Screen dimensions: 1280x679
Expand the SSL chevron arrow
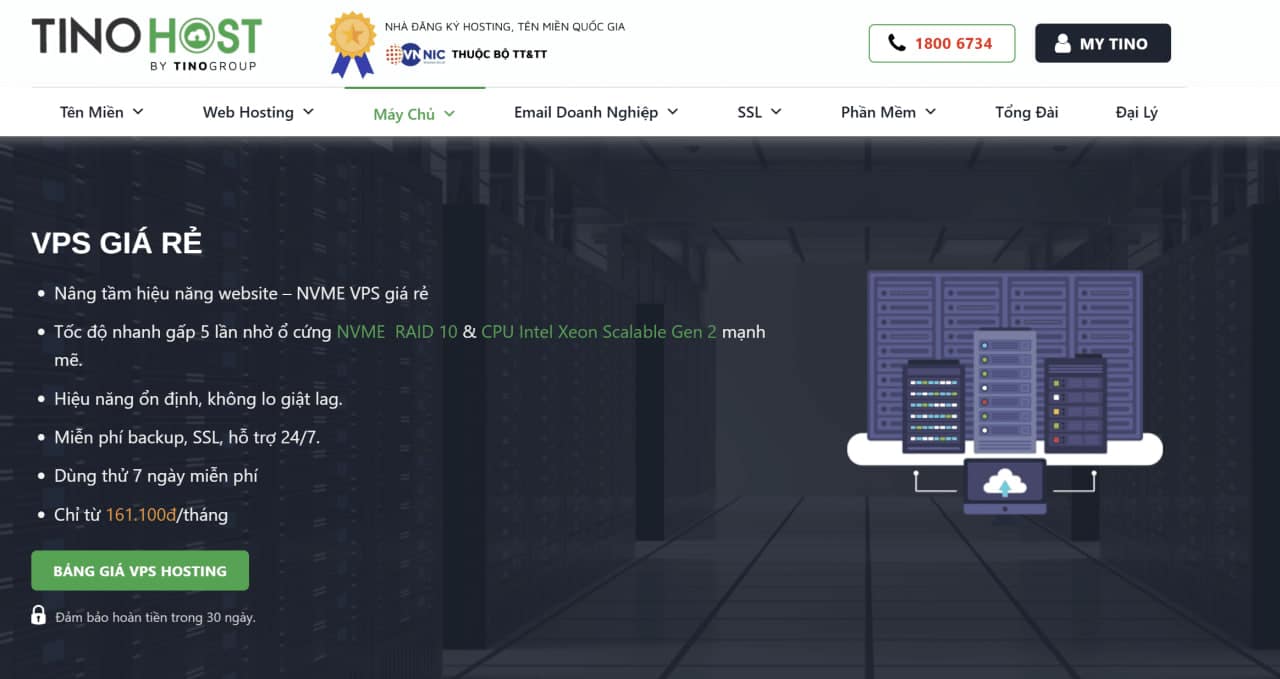click(776, 112)
